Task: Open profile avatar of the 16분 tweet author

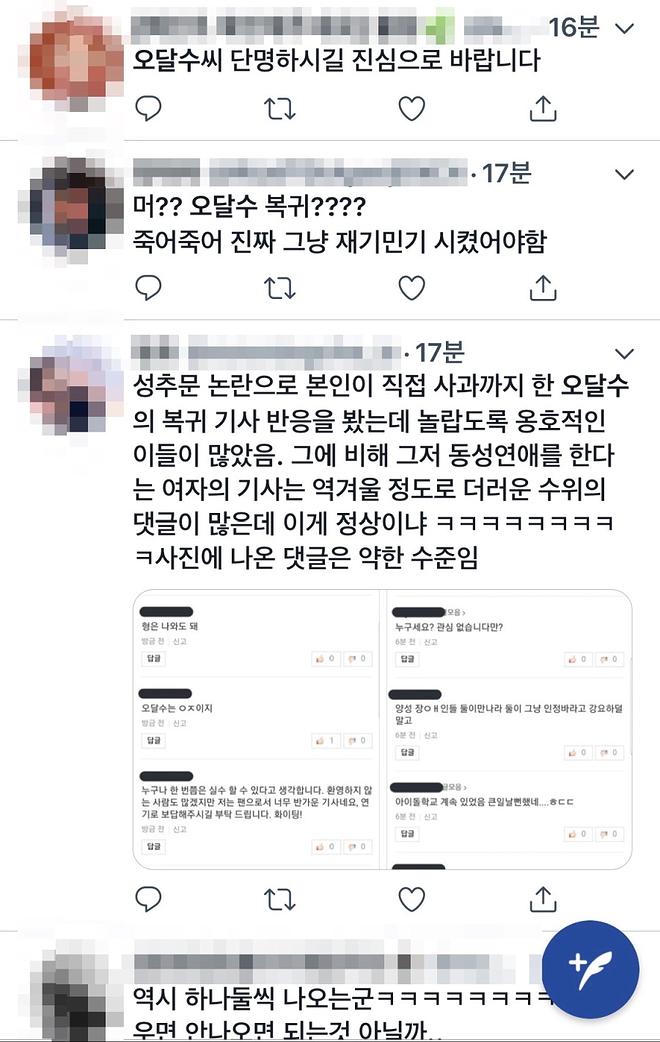Action: click(77, 63)
